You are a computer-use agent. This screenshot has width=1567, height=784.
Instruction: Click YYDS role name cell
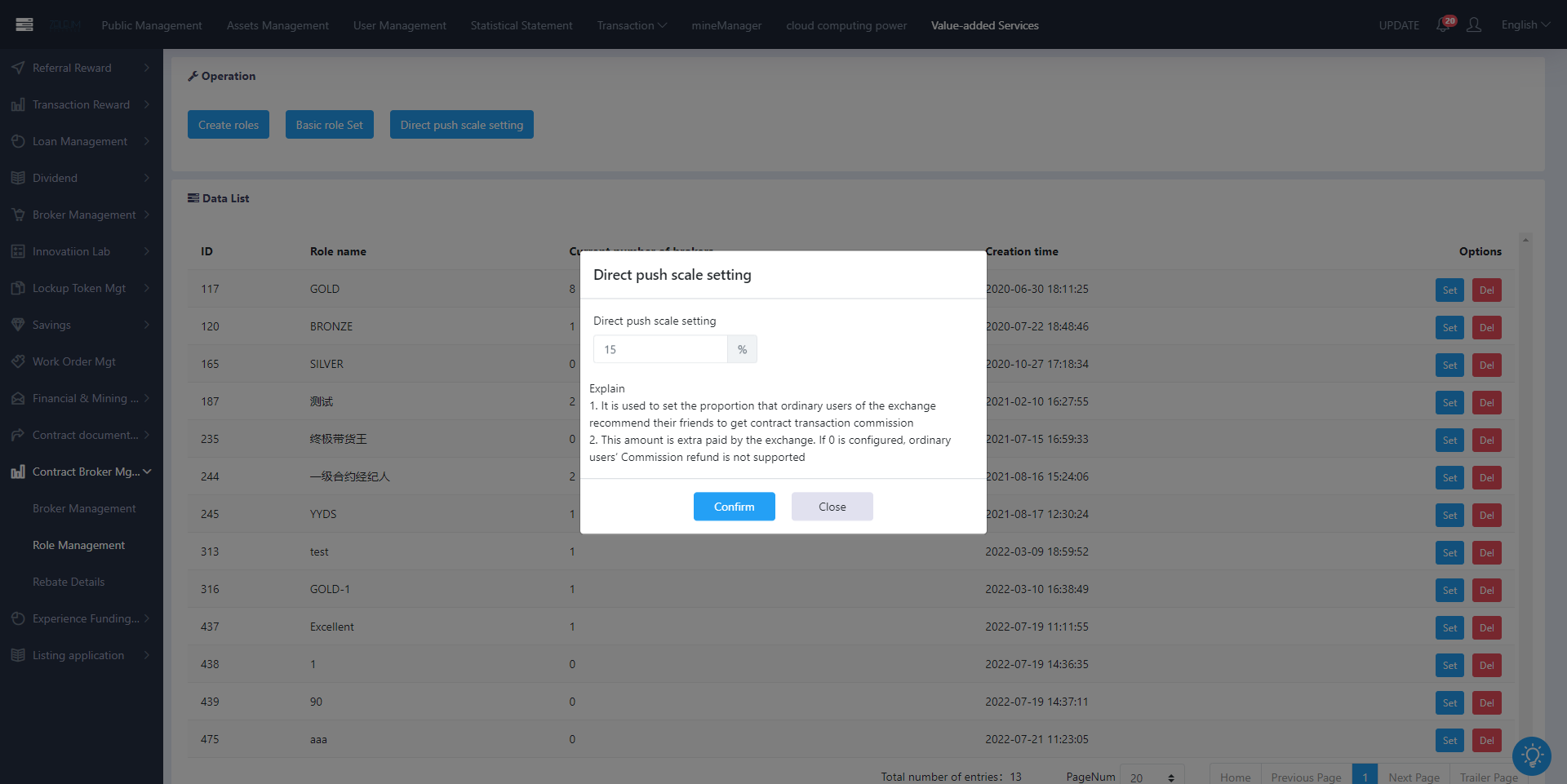[x=323, y=514]
